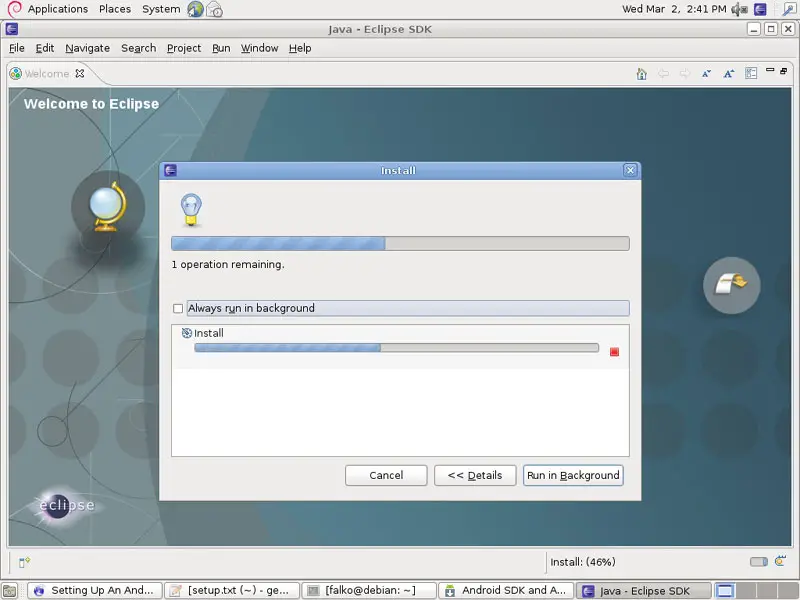Open the Help menu
The width and height of the screenshot is (800, 600).
tap(300, 48)
